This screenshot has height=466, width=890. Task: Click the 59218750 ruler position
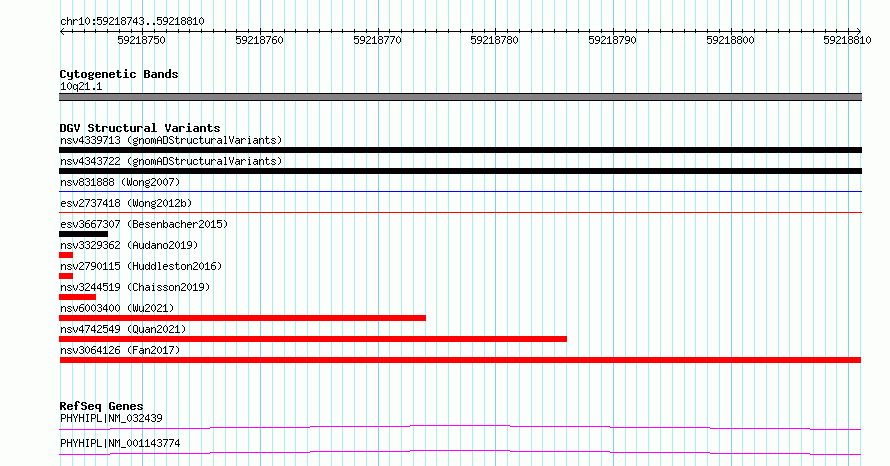coord(141,40)
